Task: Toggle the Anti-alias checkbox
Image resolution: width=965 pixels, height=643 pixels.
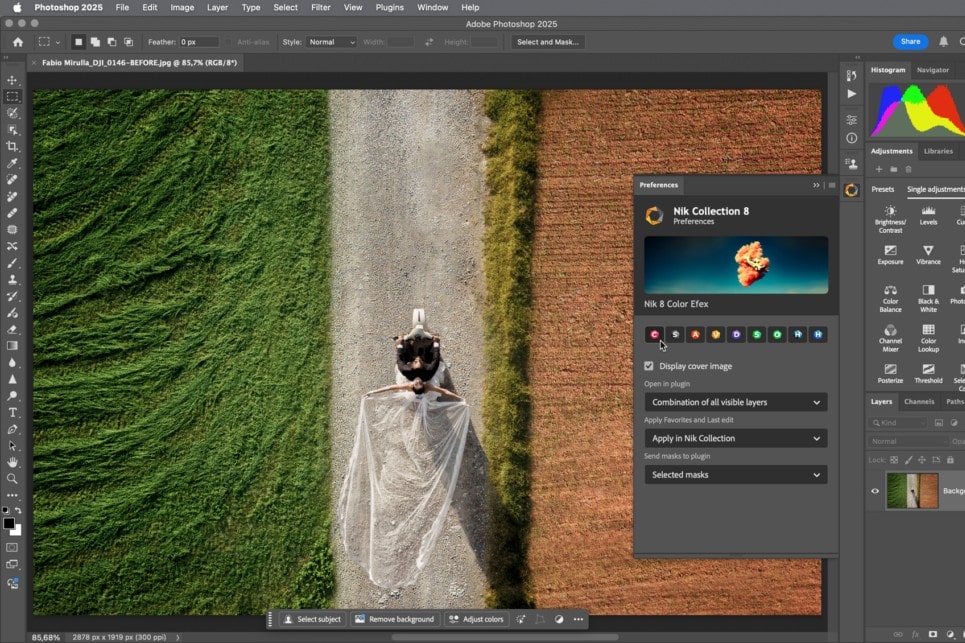Action: click(229, 42)
